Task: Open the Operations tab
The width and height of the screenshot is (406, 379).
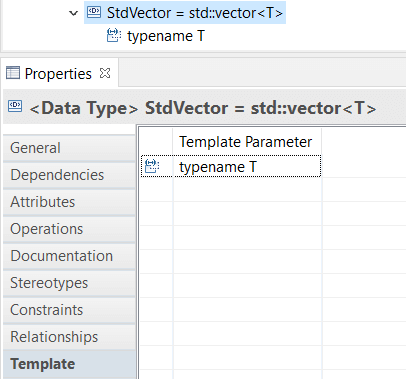Action: (69, 229)
